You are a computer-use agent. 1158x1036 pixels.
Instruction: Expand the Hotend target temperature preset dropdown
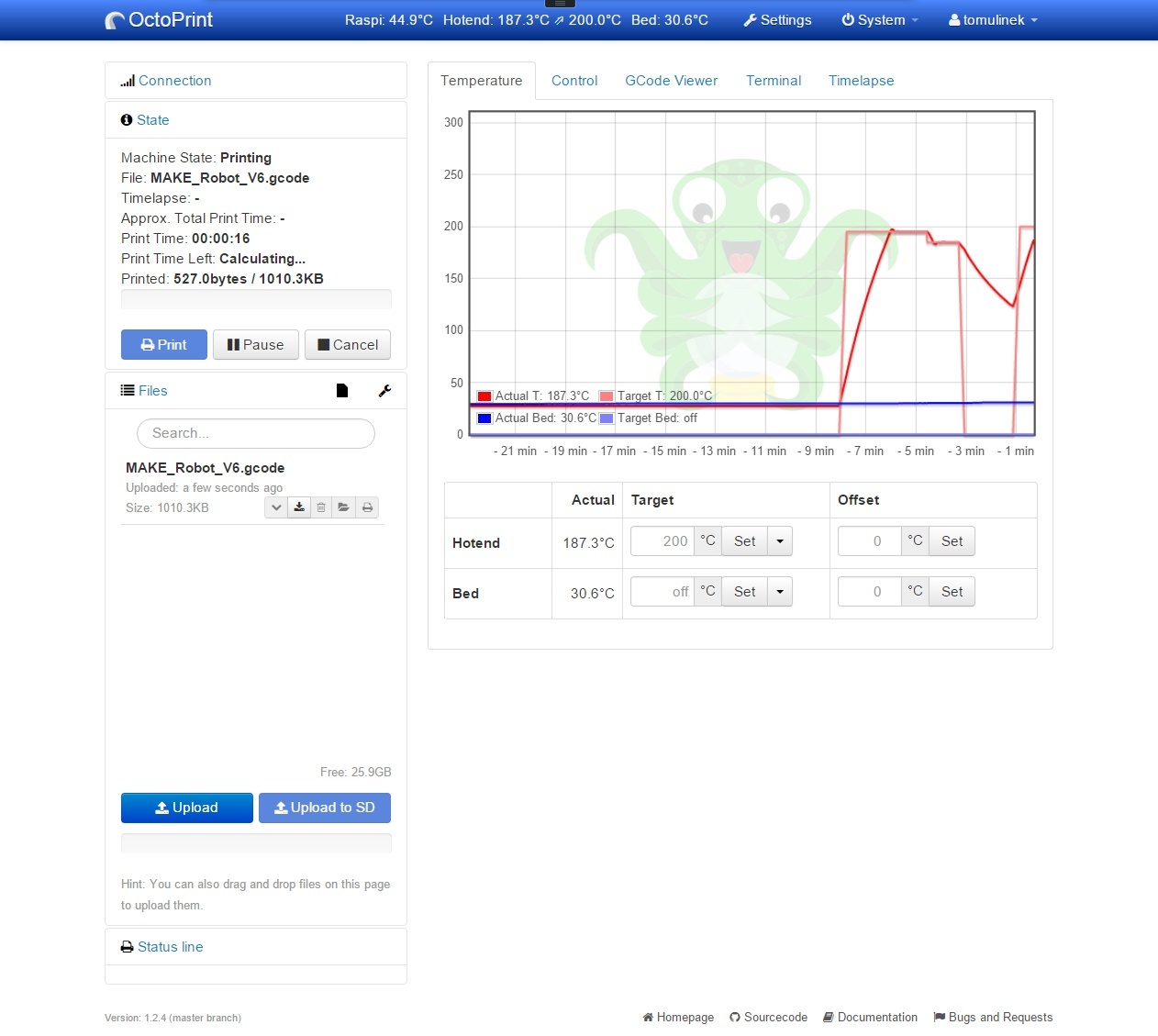tap(780, 541)
